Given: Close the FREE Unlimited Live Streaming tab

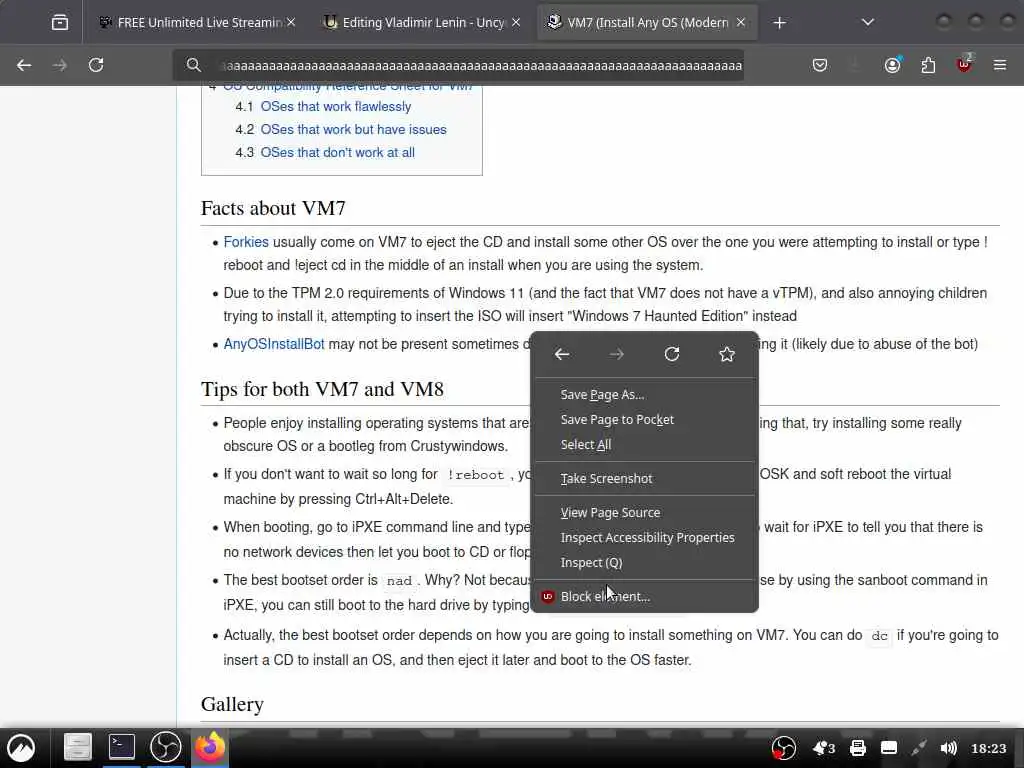Looking at the screenshot, I should click(x=291, y=23).
